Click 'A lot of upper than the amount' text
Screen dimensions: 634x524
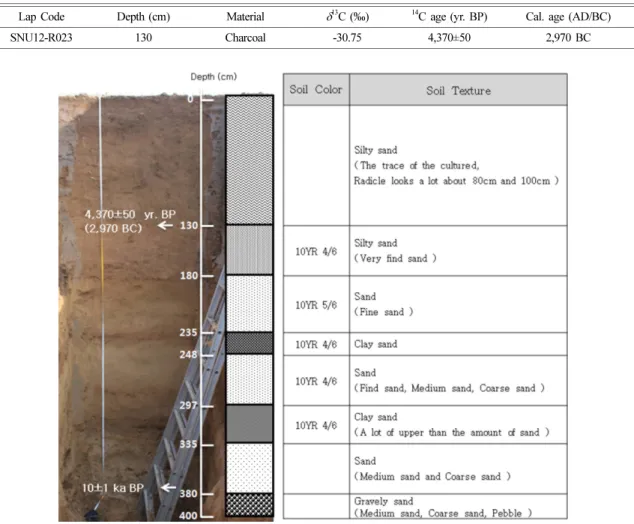pyautogui.click(x=452, y=432)
